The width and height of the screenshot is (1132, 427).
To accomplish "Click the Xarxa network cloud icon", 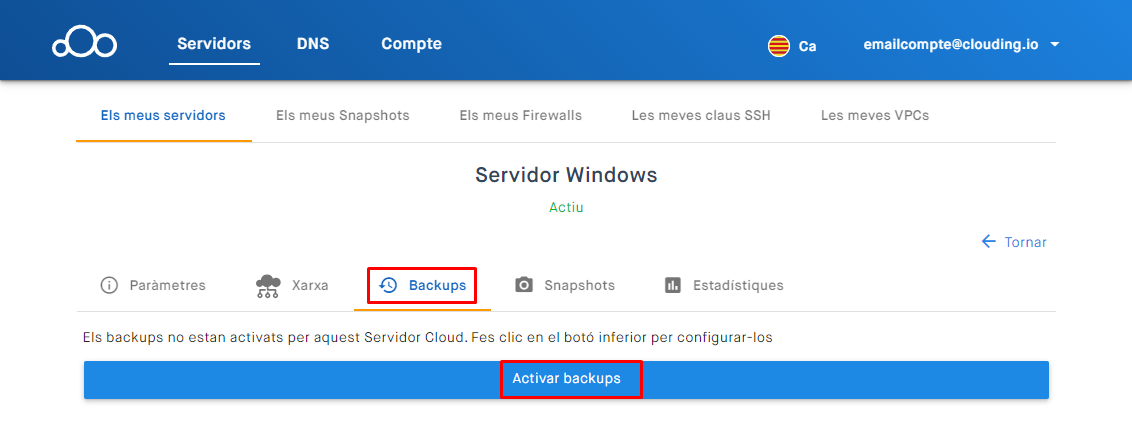I will click(267, 286).
